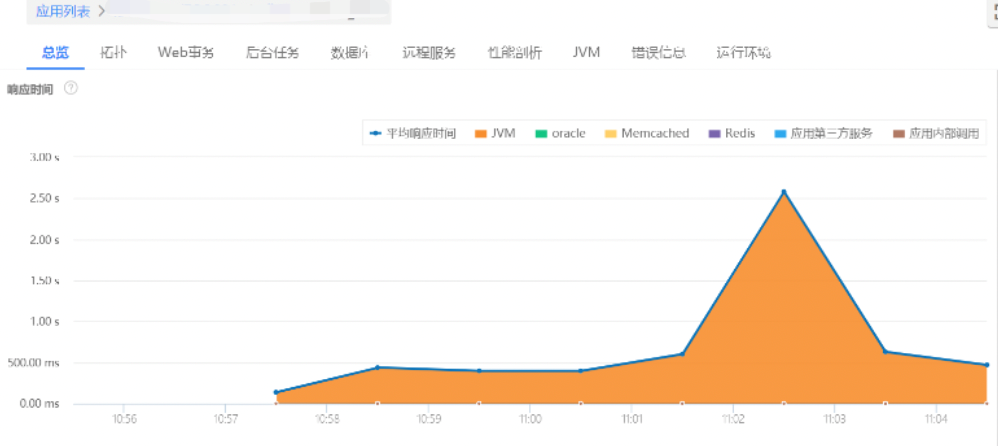Click the breadcrumb chevron after 应用列表

click(102, 11)
